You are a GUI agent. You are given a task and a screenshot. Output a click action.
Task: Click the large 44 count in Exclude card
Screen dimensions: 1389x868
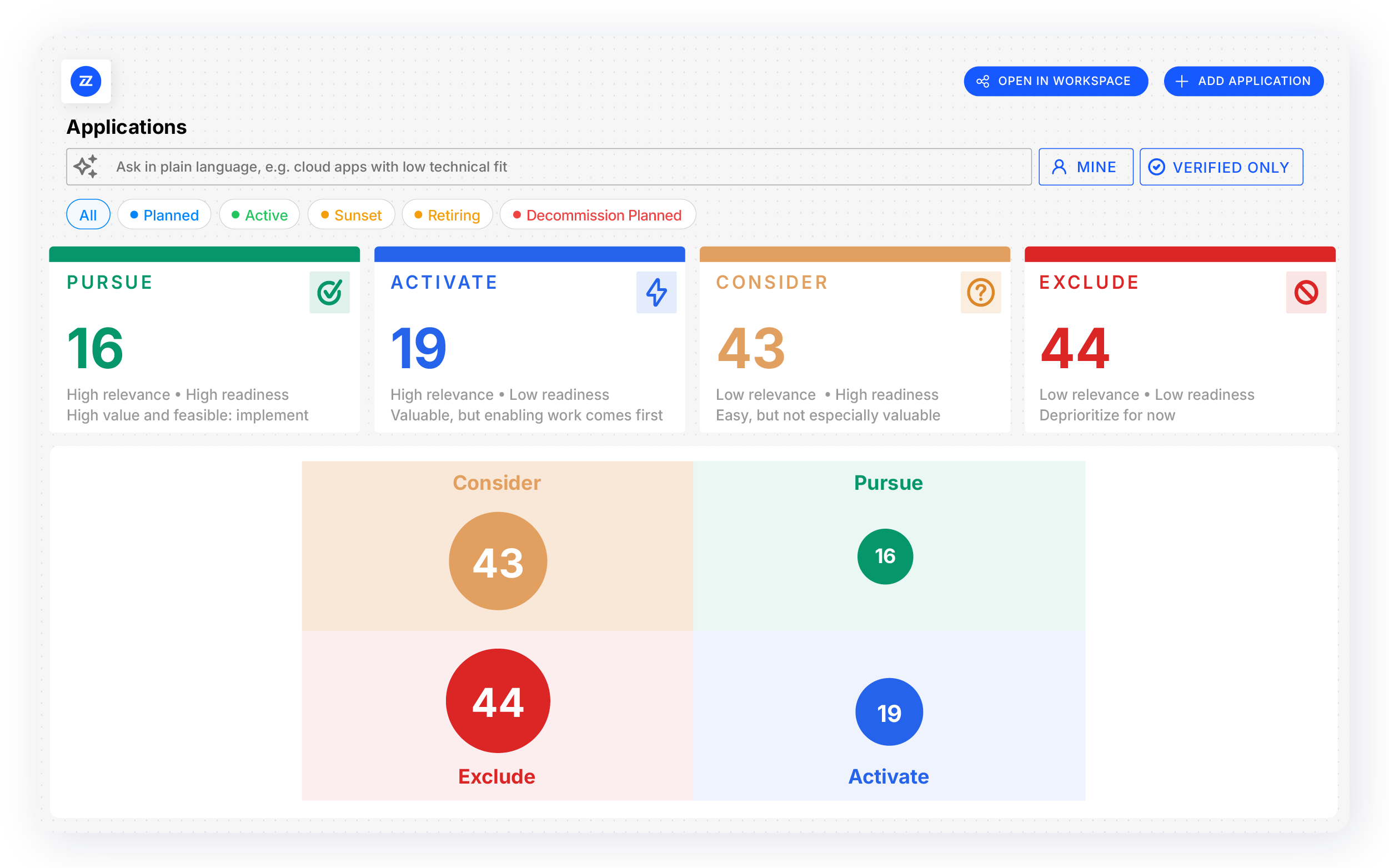(x=1075, y=348)
